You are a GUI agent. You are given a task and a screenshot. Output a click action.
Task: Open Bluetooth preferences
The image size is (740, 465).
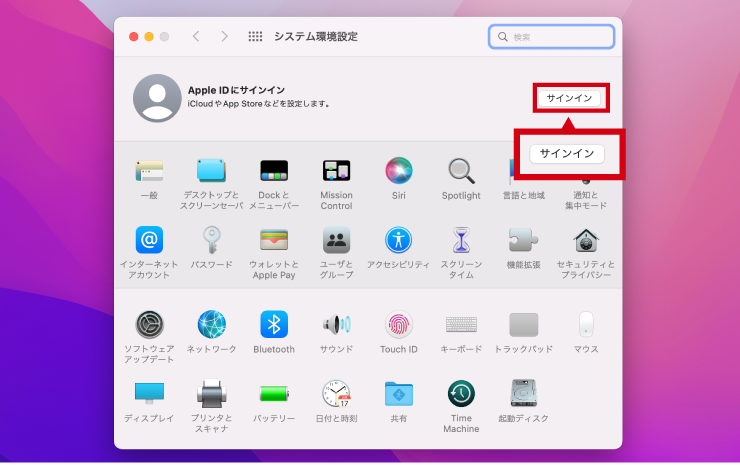click(x=274, y=325)
